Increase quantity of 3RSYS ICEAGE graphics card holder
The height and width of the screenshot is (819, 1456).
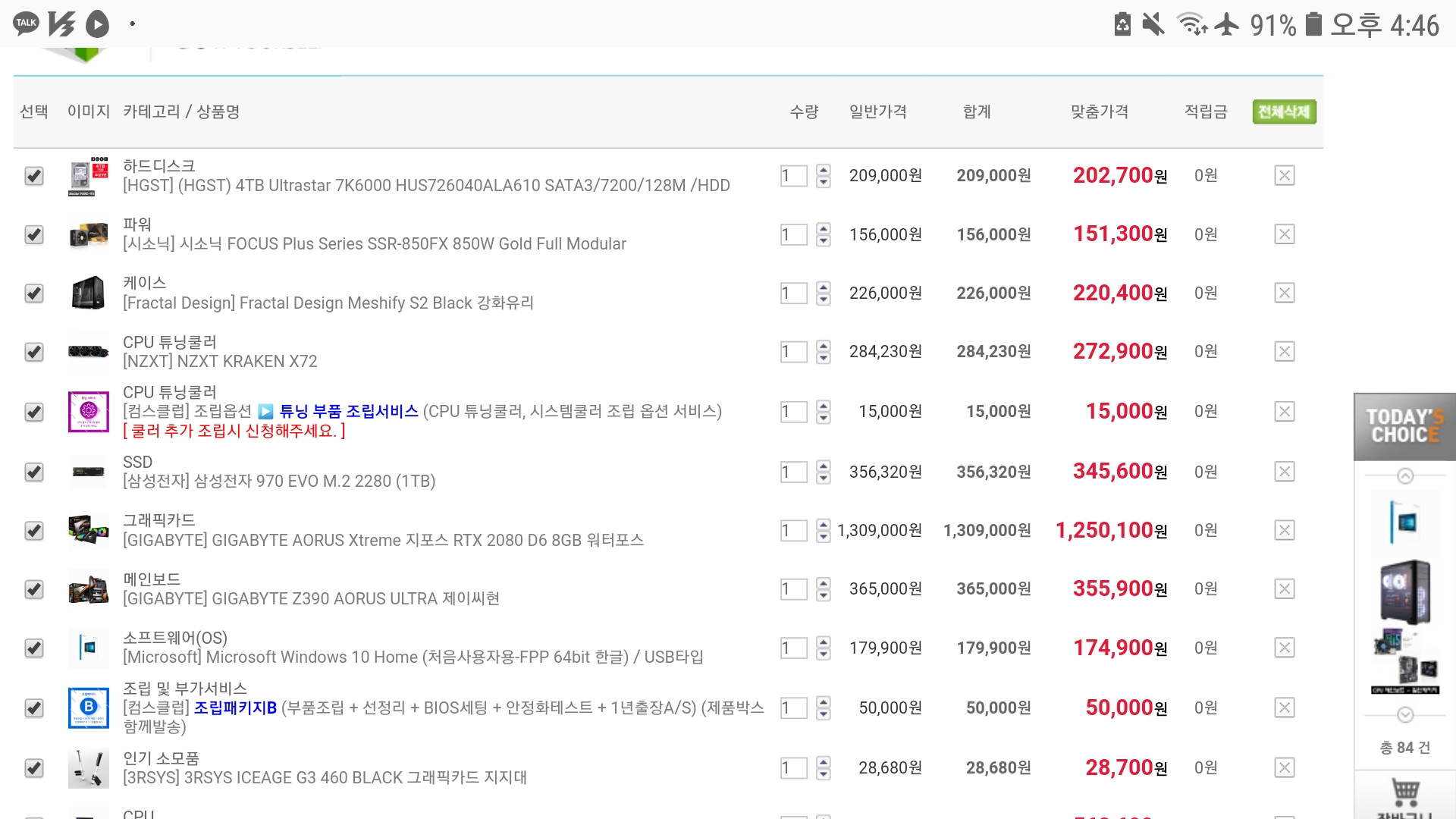pos(824,761)
